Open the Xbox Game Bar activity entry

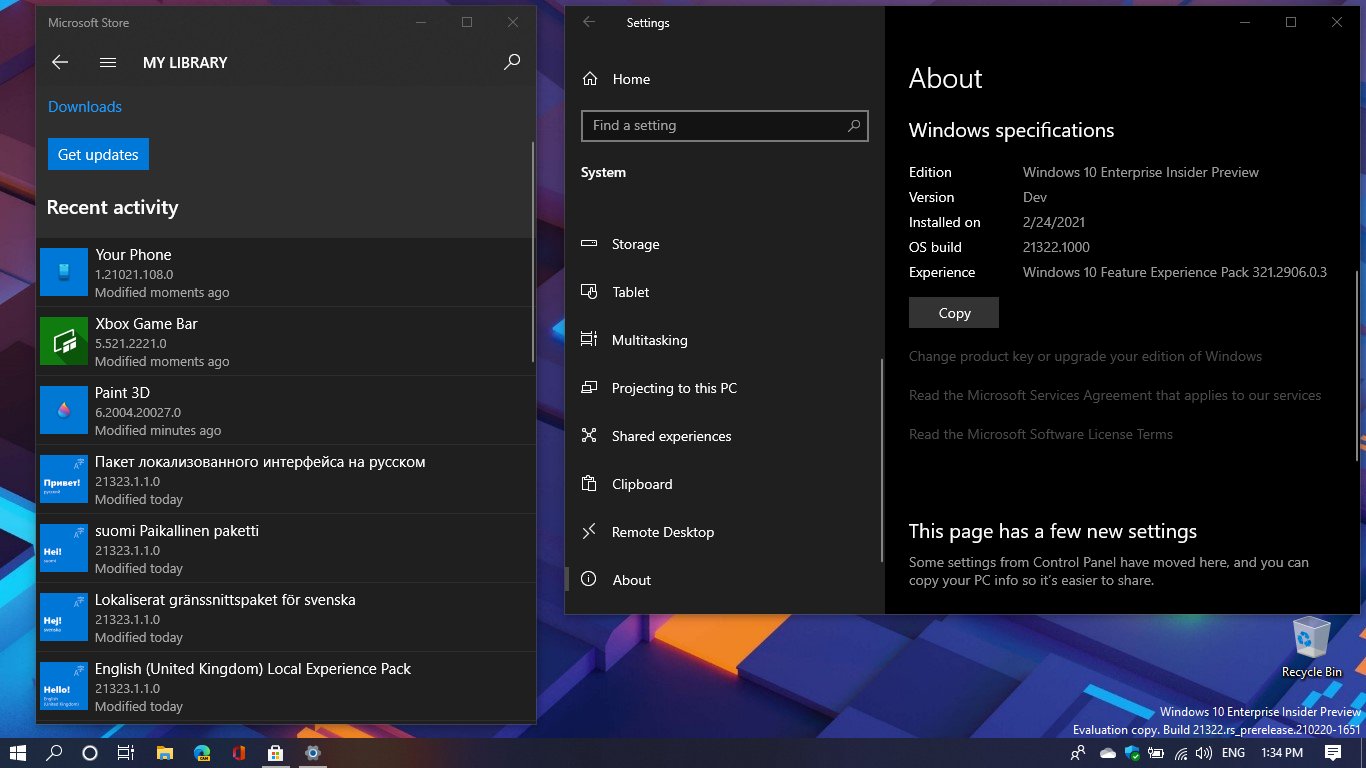[x=285, y=341]
